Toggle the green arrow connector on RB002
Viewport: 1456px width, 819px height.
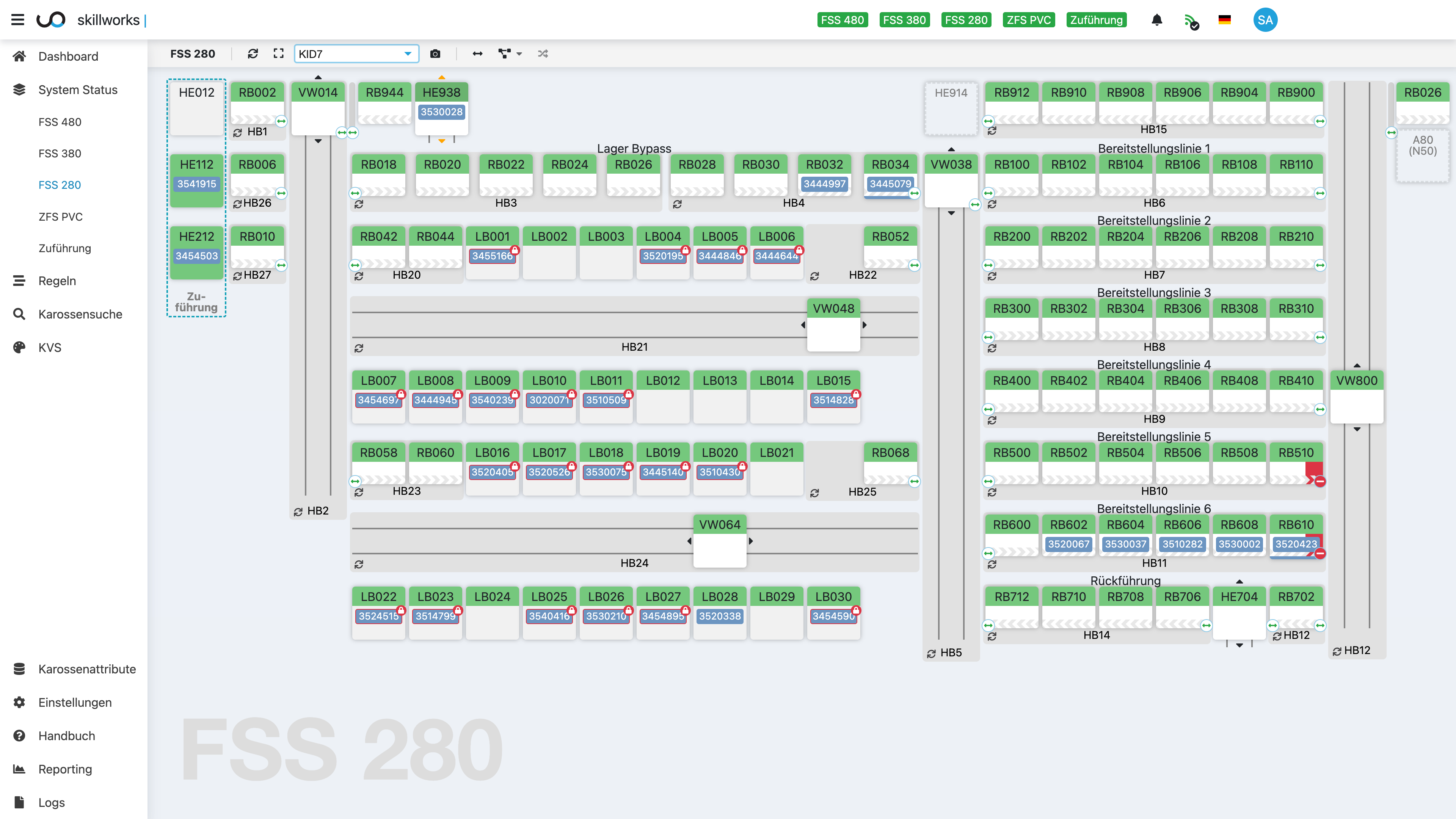[281, 121]
